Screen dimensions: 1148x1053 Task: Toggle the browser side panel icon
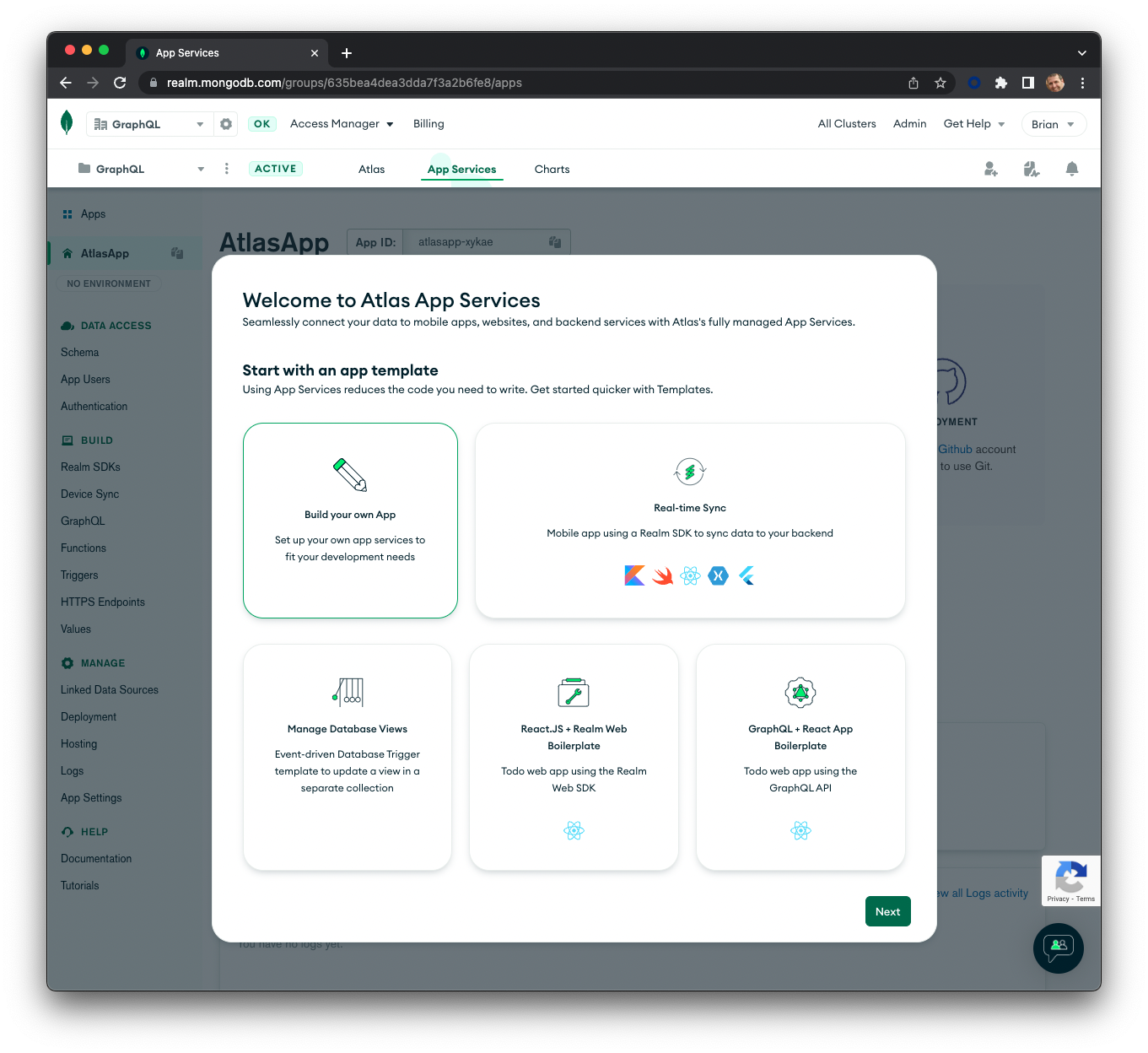[1028, 83]
